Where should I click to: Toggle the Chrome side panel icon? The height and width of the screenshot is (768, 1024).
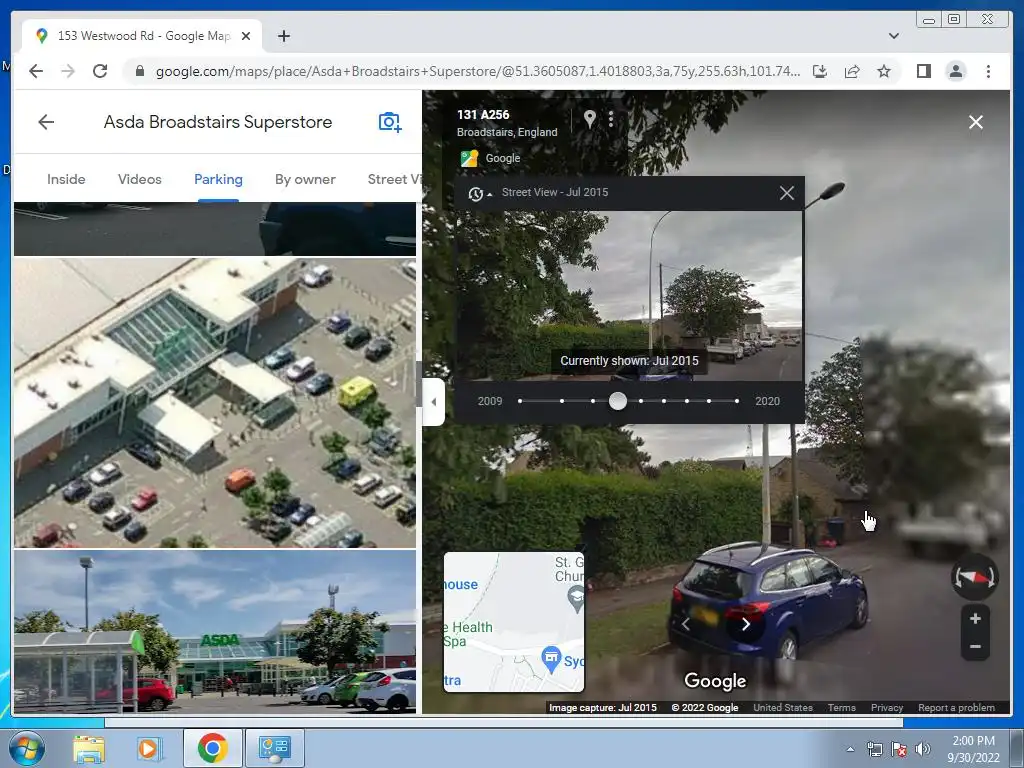[x=923, y=71]
